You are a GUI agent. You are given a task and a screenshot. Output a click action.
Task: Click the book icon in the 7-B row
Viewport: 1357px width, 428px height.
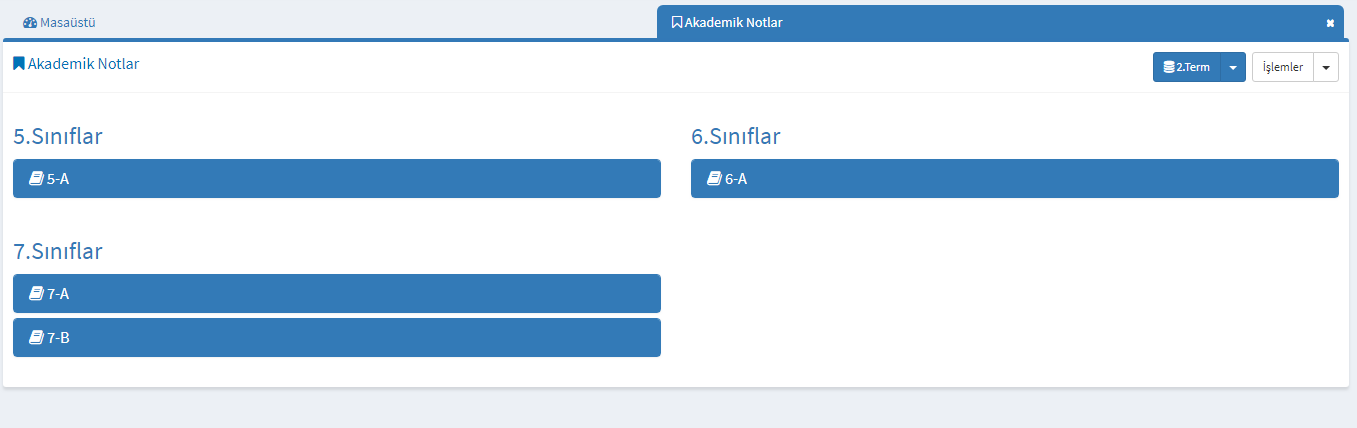[x=36, y=338]
